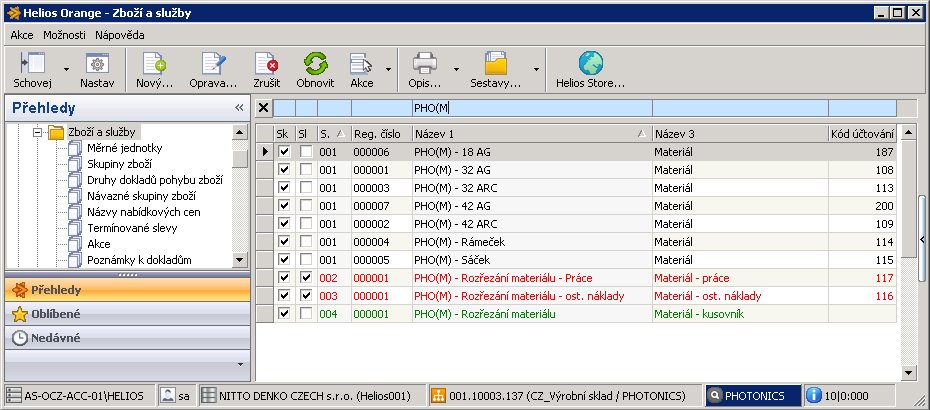Clear filter with the X icon
This screenshot has width=930, height=410.
264,108
